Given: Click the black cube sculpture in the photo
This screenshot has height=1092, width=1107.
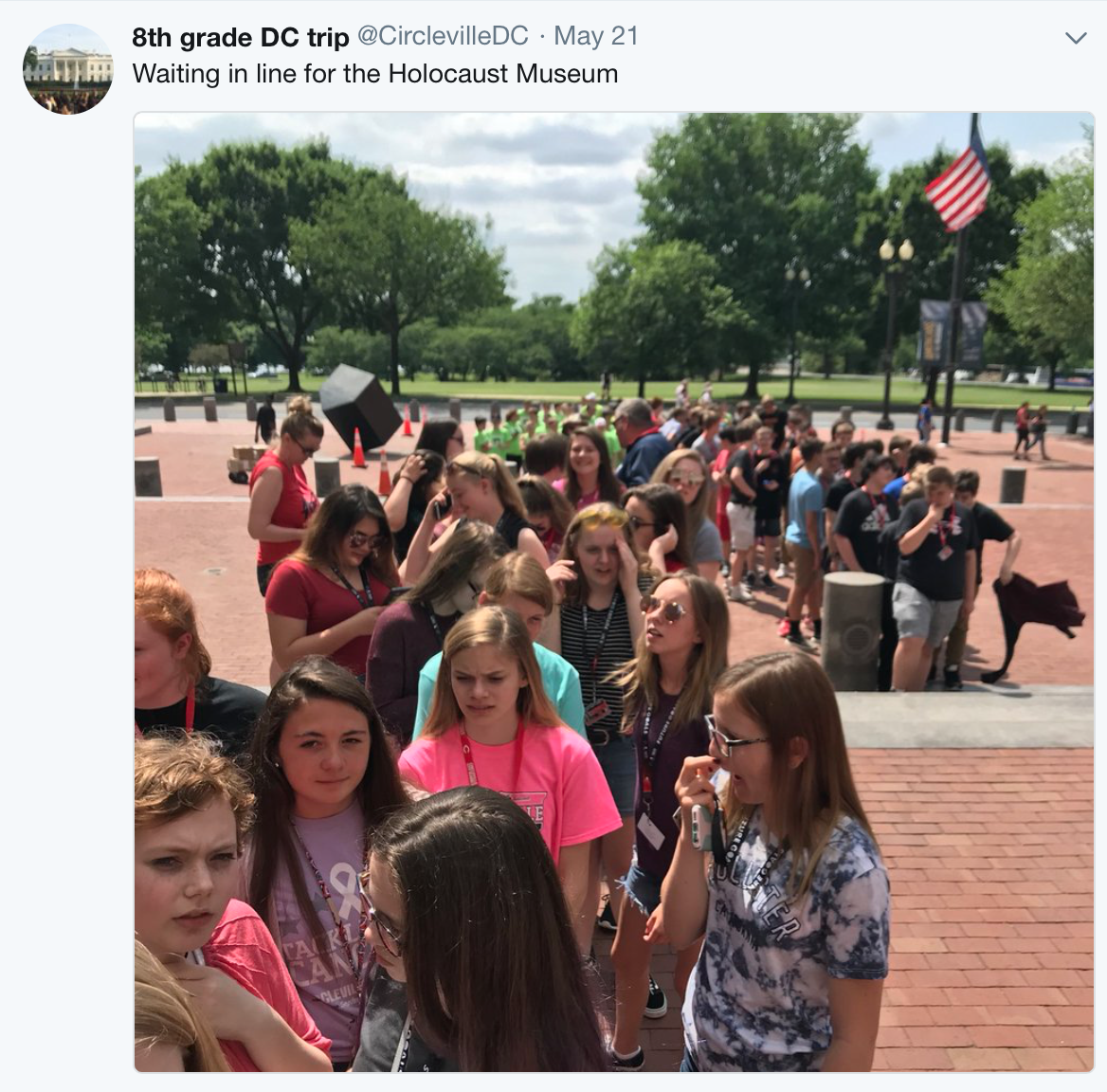Looking at the screenshot, I should click(360, 406).
